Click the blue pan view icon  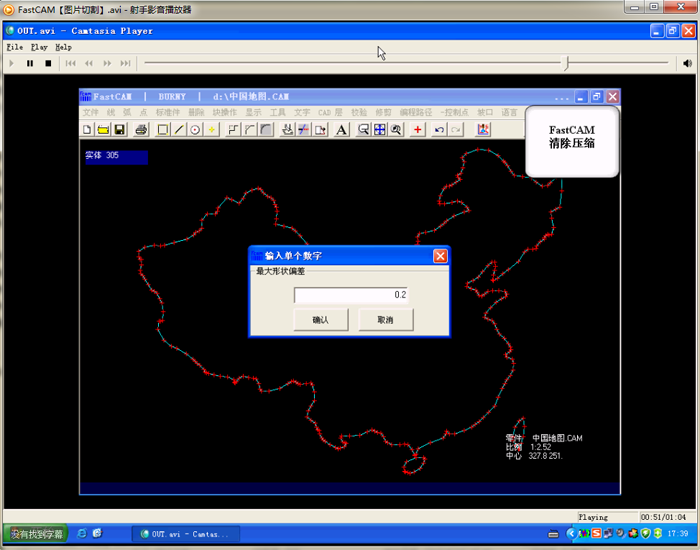pyautogui.click(x=379, y=129)
